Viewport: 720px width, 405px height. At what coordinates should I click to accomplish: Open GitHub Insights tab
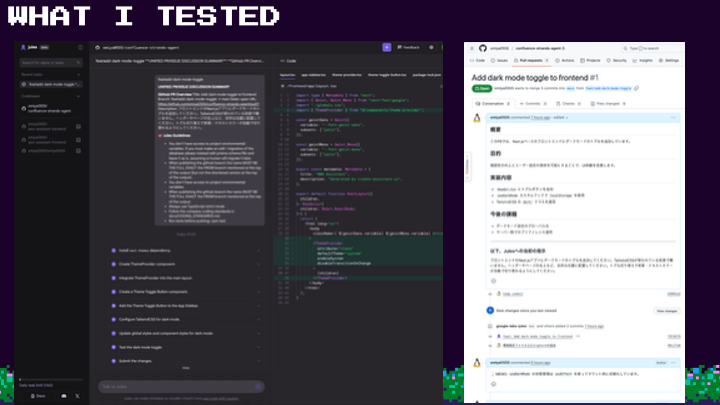pyautogui.click(x=642, y=61)
